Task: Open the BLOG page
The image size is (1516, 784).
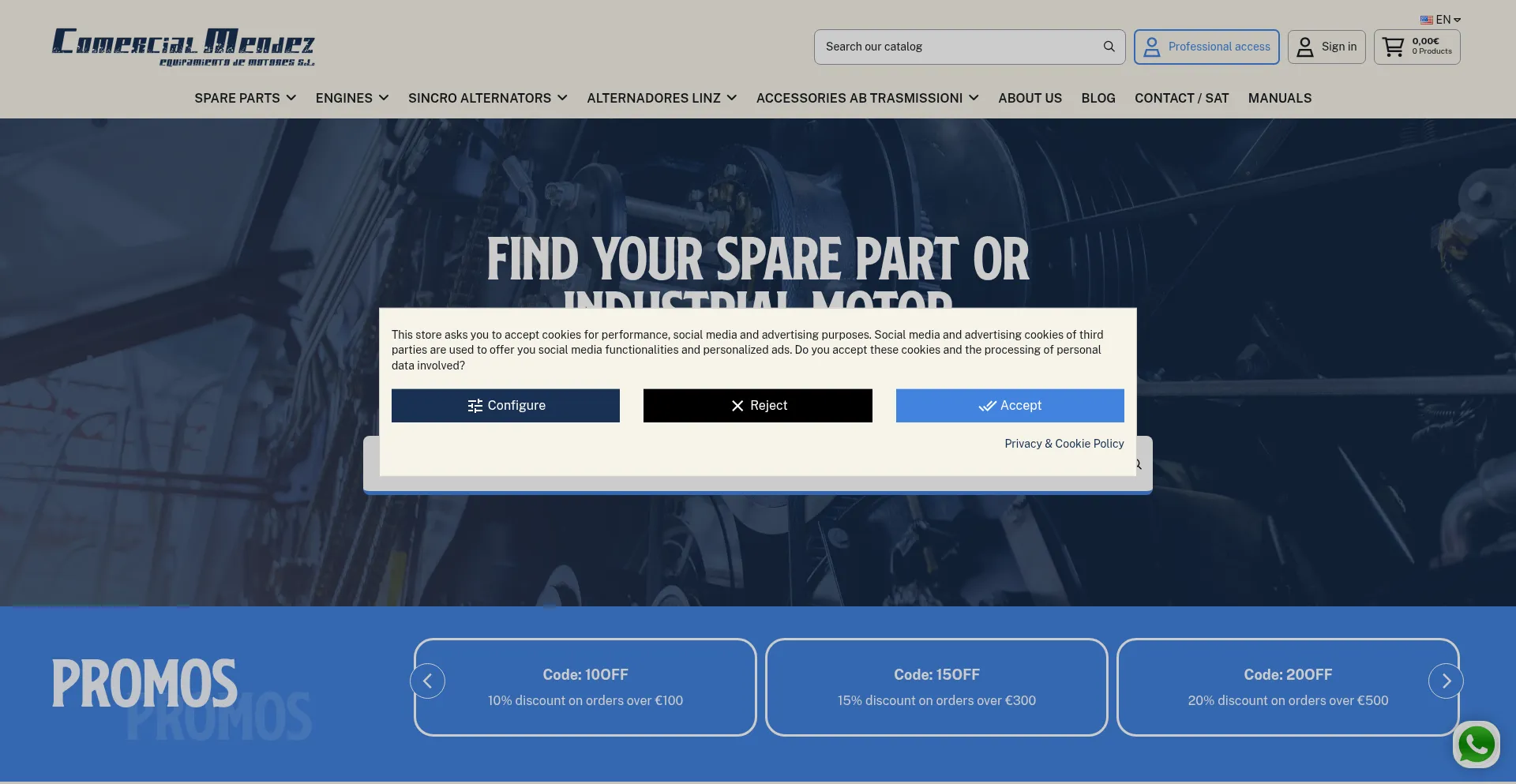Action: 1098,98
